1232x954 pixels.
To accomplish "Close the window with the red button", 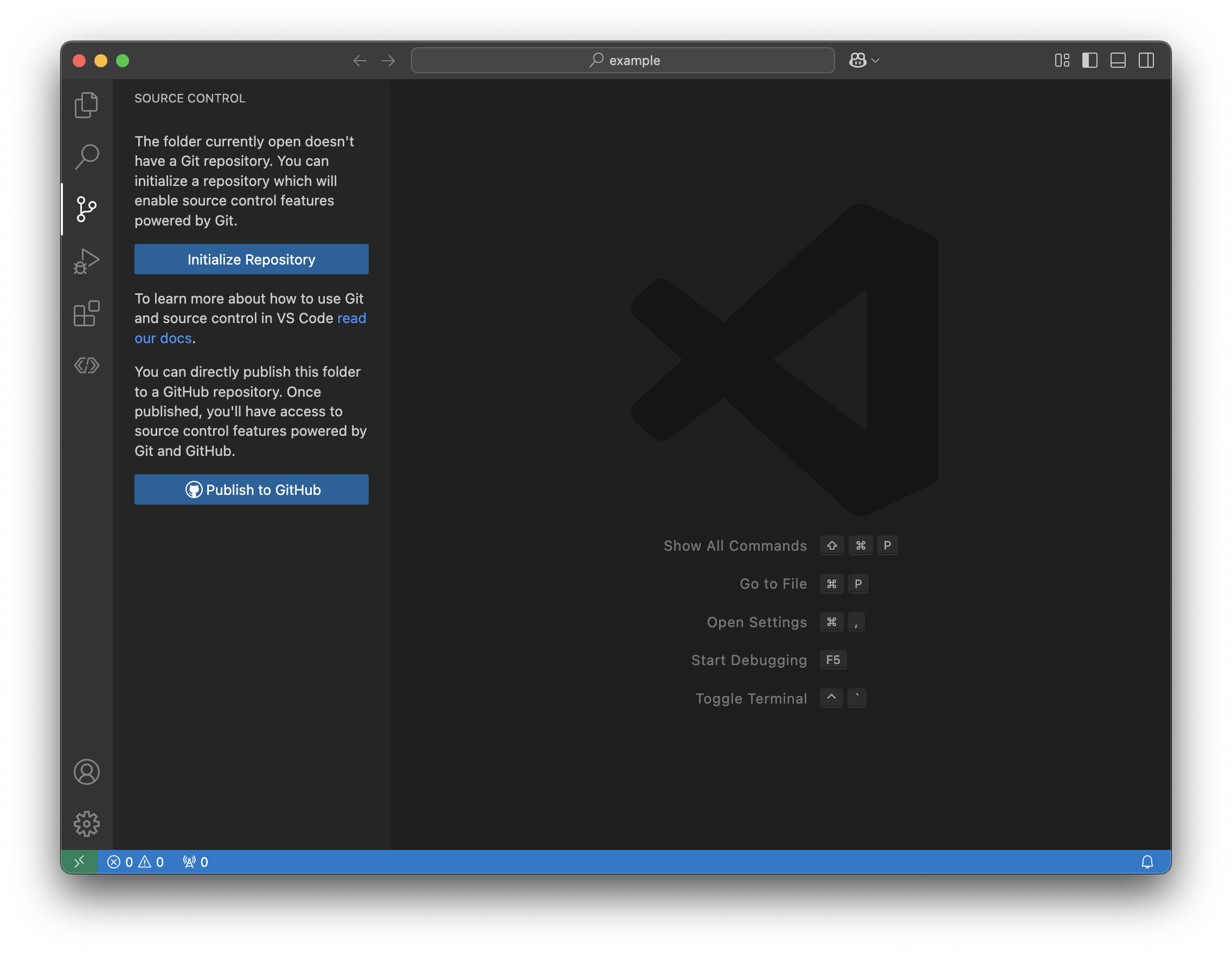I will [79, 60].
